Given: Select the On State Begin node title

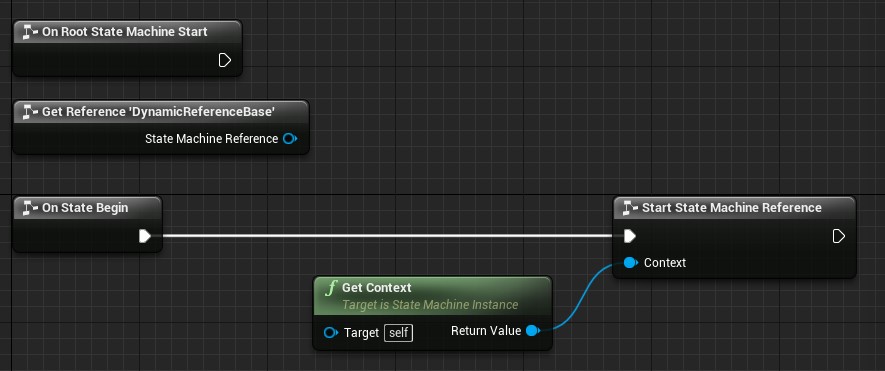Looking at the screenshot, I should (85, 208).
